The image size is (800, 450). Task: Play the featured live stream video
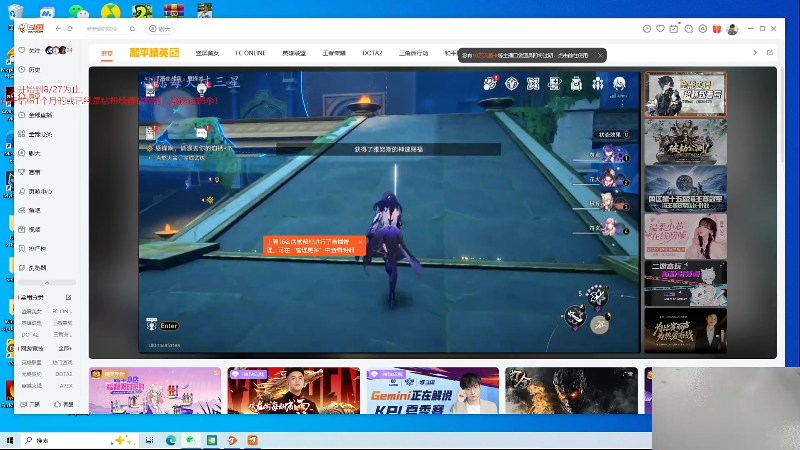(x=389, y=212)
